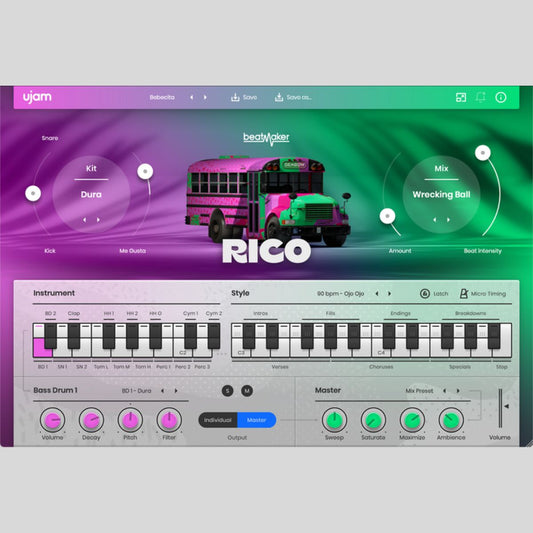Open the BD 1 - Dura sample menu

click(136, 391)
